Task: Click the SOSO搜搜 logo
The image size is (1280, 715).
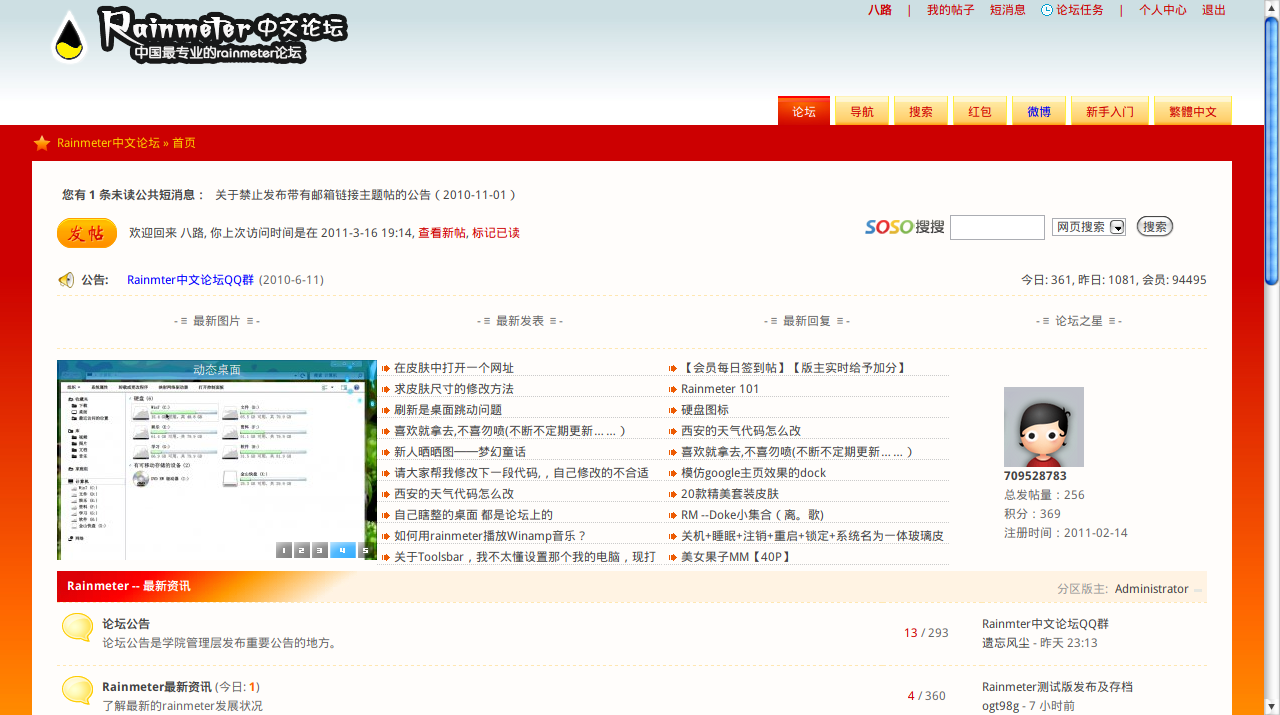Action: (904, 227)
